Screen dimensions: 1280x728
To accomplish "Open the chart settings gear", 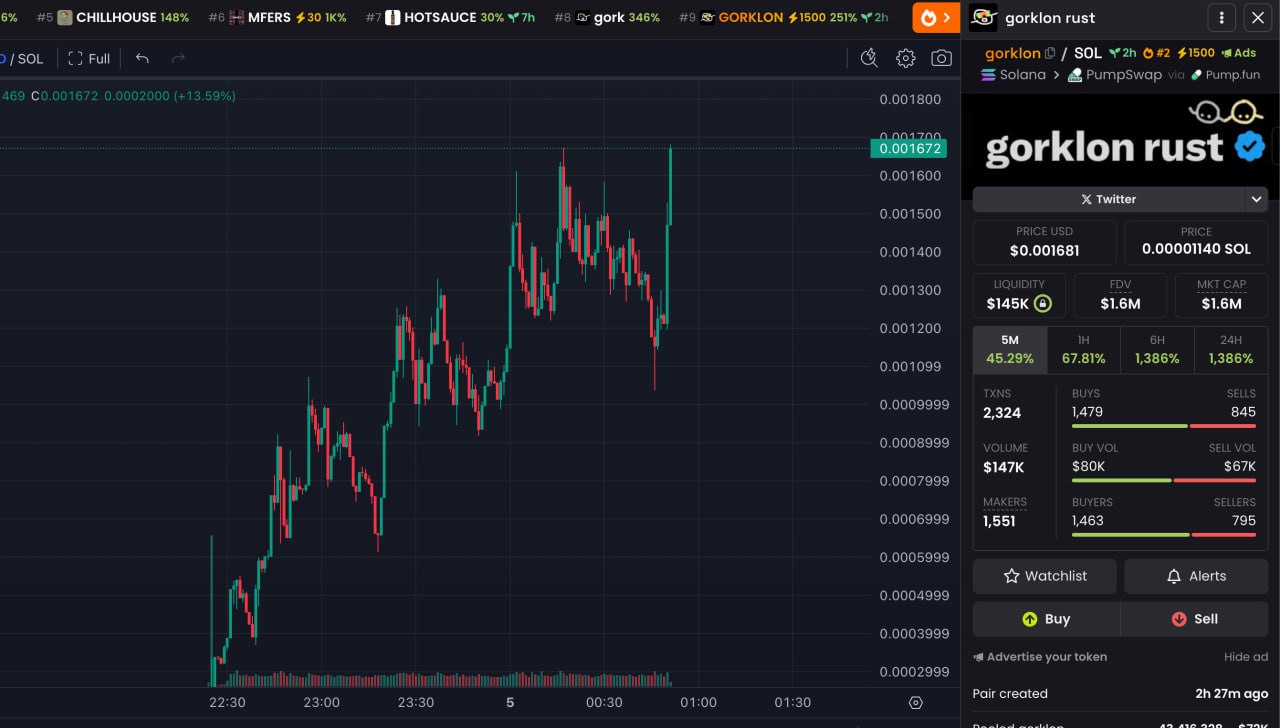I will (x=905, y=59).
